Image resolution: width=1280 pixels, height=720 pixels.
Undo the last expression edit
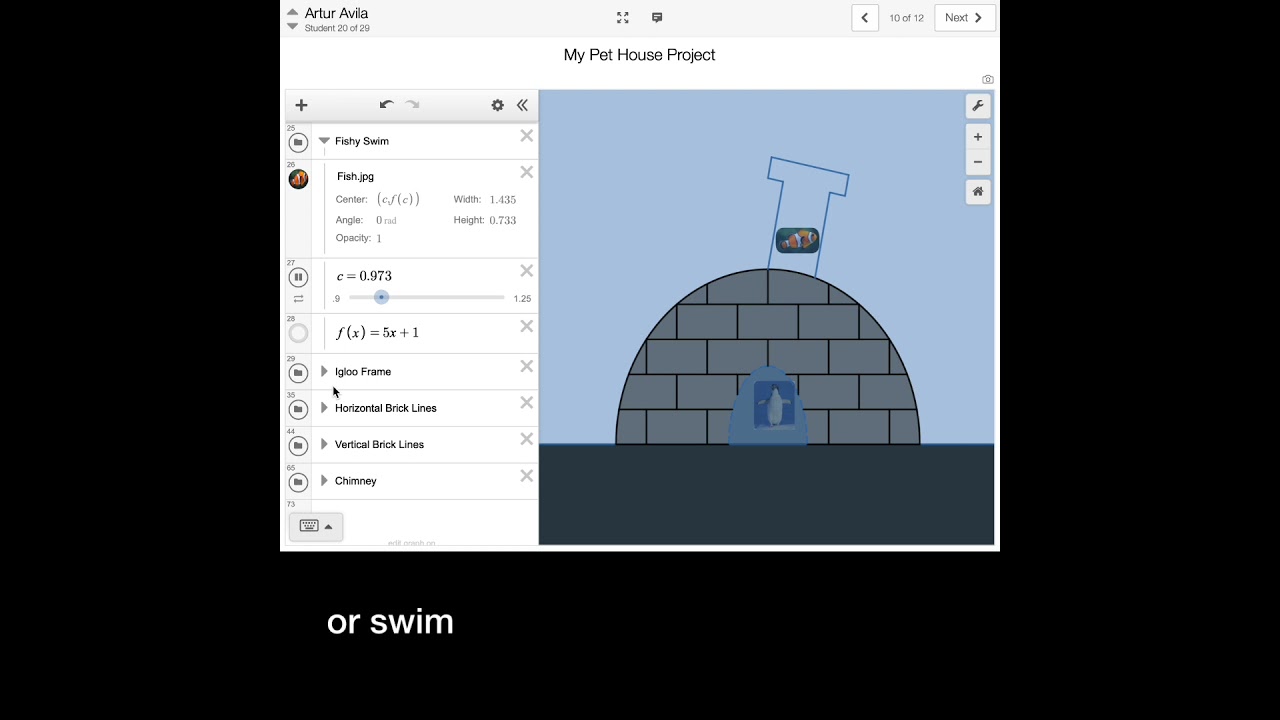[x=386, y=105]
